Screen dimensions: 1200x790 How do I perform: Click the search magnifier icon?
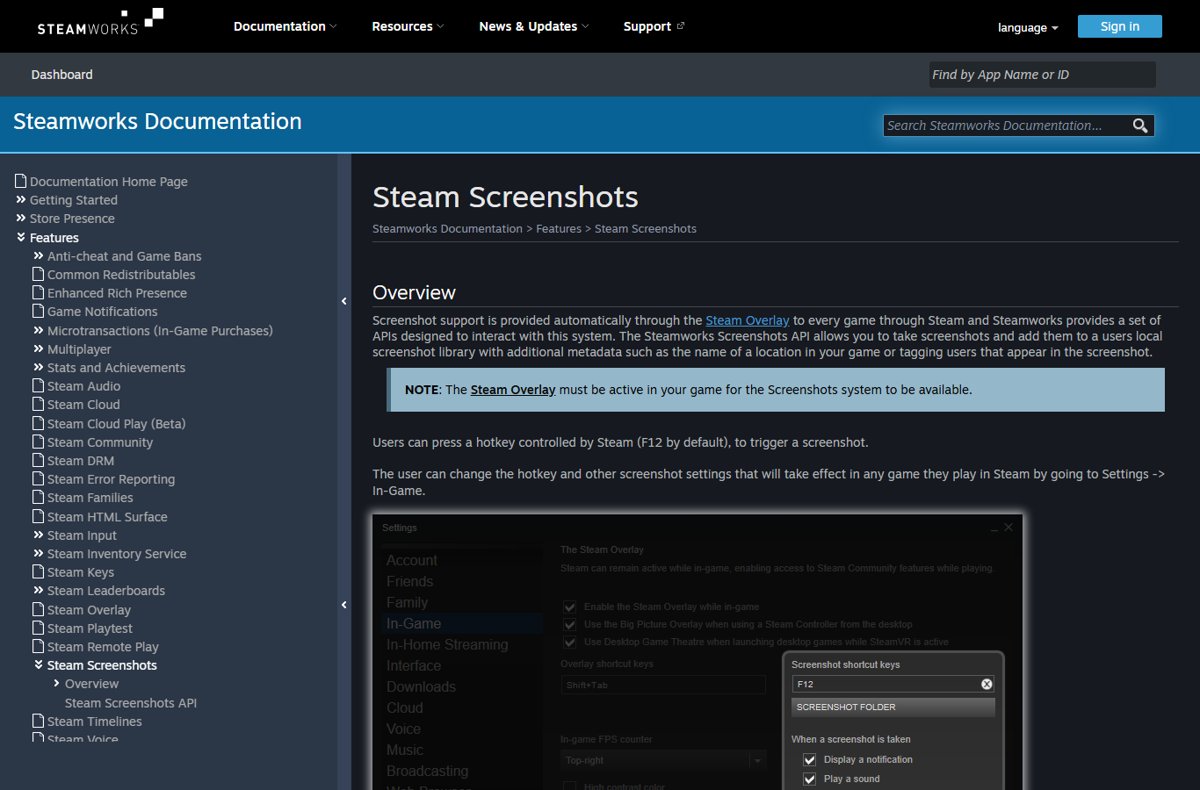tap(1140, 126)
